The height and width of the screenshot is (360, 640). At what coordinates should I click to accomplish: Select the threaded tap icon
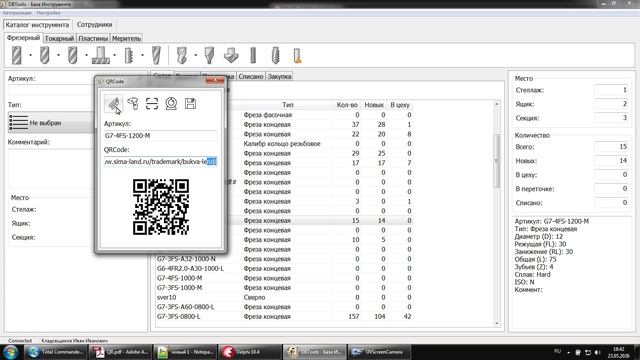276,55
